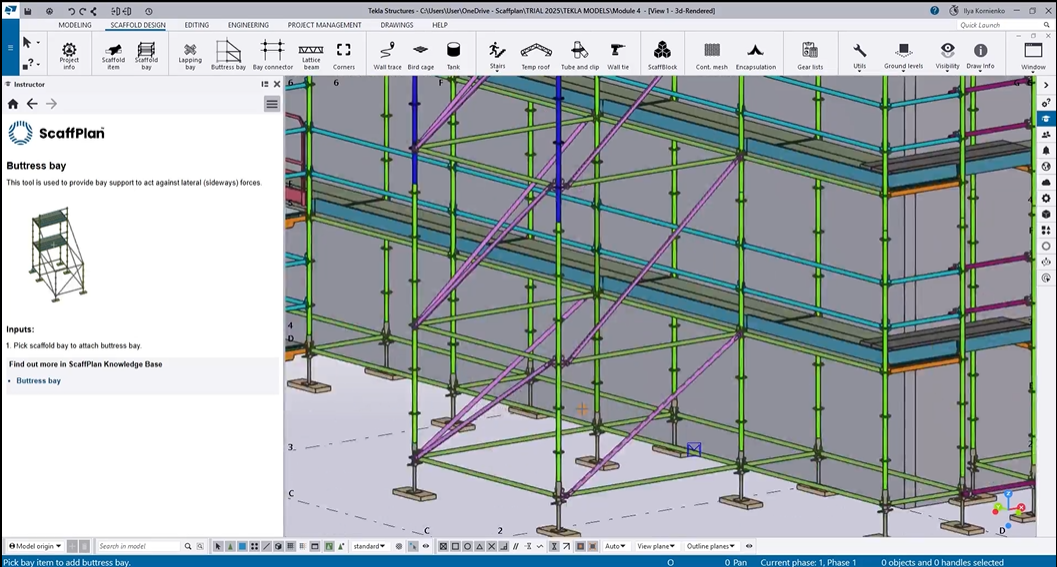Viewport: 1057px width, 567px height.
Task: Go to Instructor home page
Action: [x=13, y=104]
